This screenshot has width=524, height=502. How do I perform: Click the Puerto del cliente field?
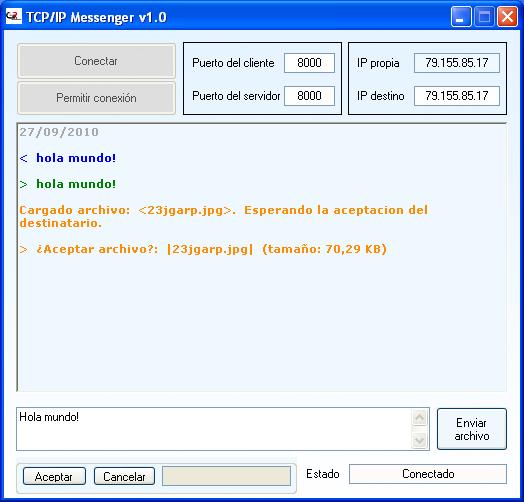click(309, 63)
